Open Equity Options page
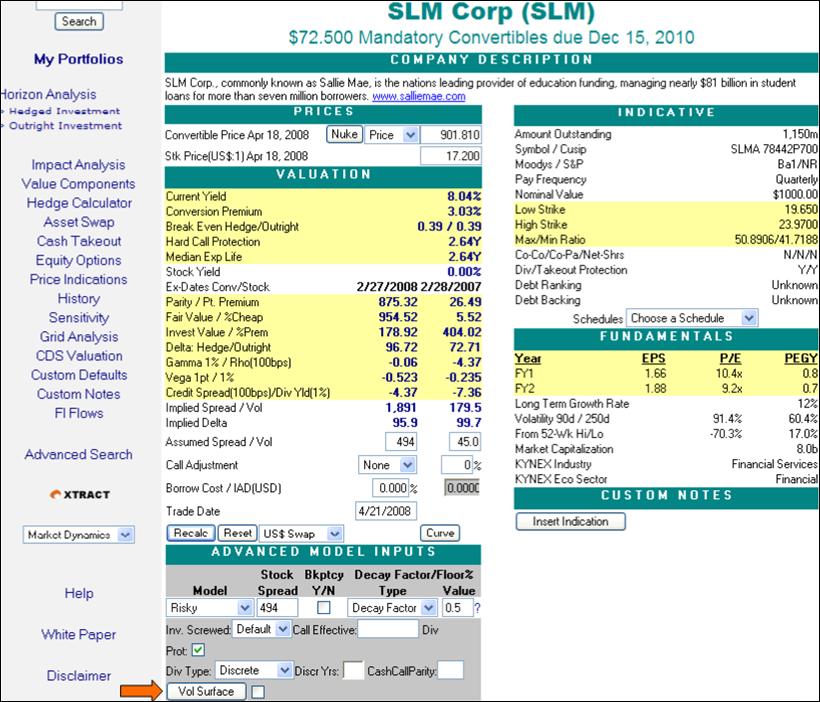The image size is (820, 702). pyautogui.click(x=78, y=261)
